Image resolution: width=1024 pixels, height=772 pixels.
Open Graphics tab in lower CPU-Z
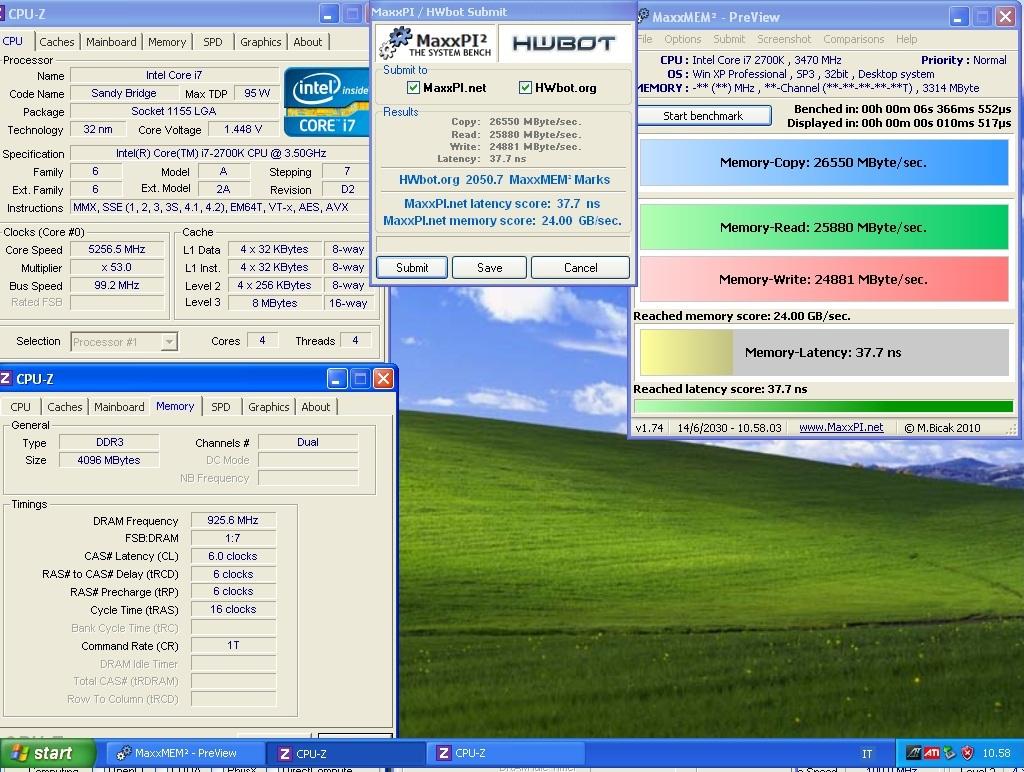coord(268,407)
